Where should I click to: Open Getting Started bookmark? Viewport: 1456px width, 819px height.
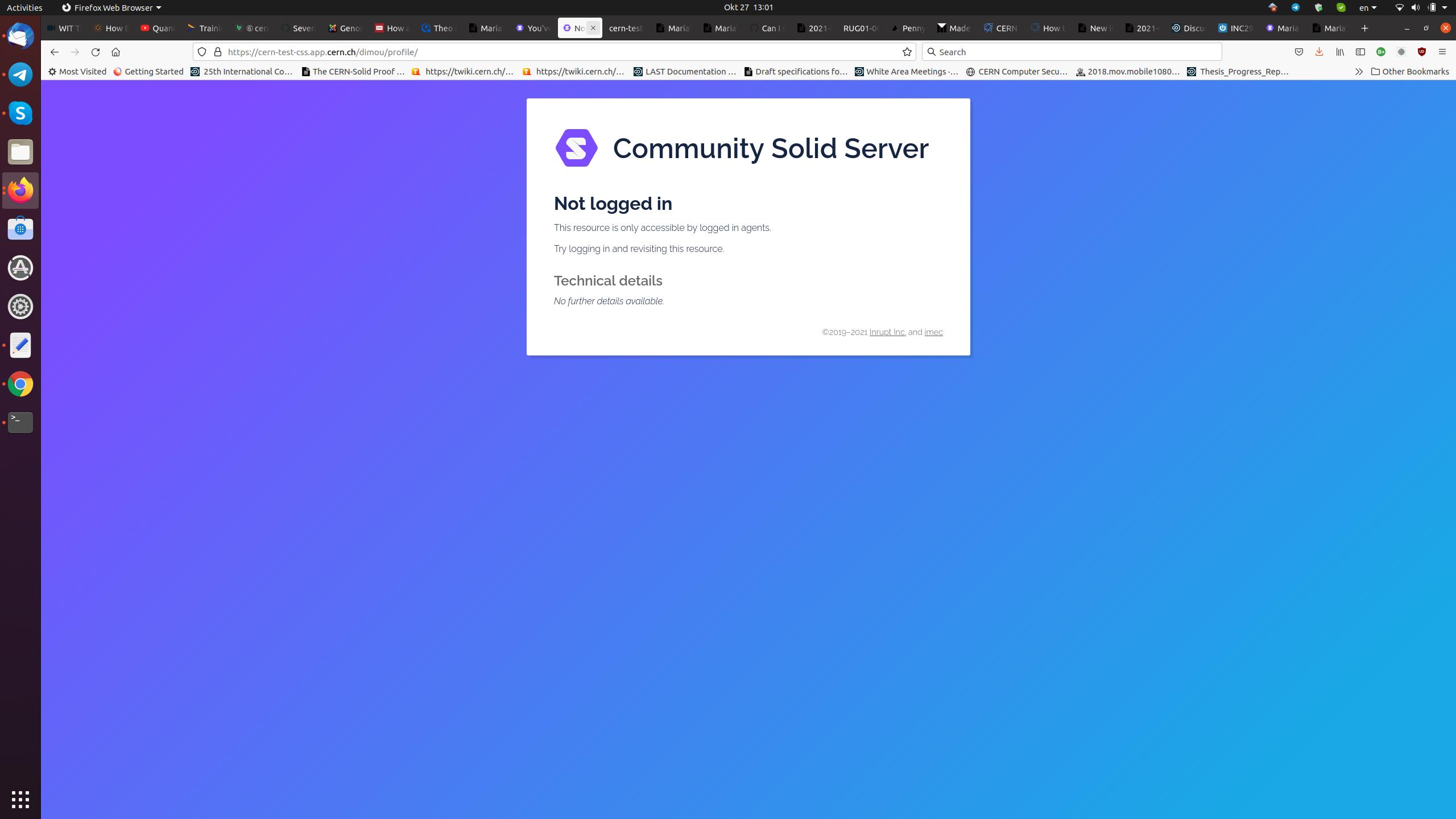point(148,72)
